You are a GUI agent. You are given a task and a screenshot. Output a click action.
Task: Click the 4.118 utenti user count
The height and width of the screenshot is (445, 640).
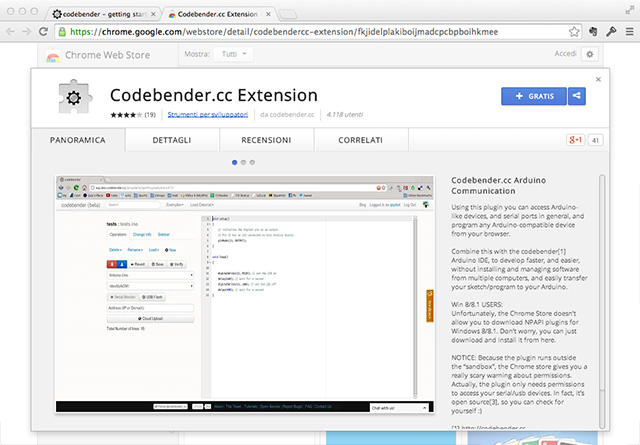click(344, 114)
